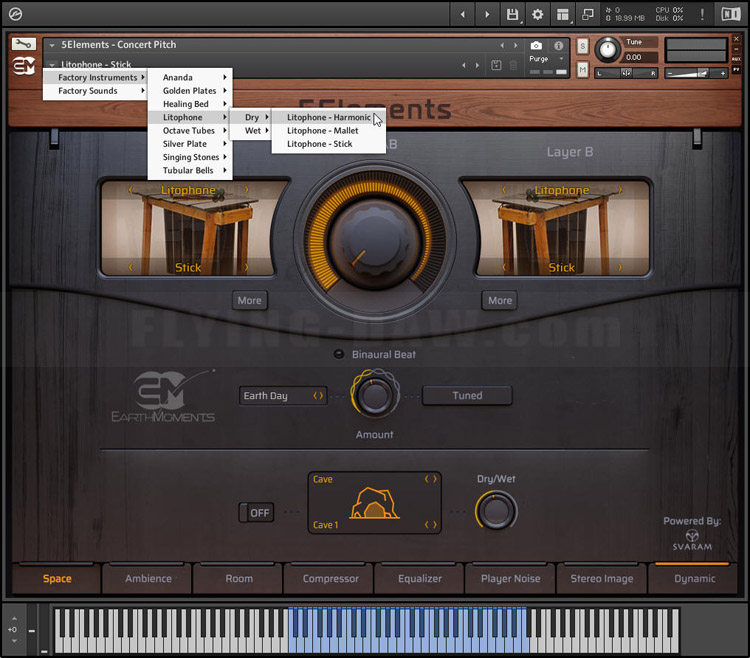
Task: Open the rack layout view icon
Action: [x=563, y=14]
